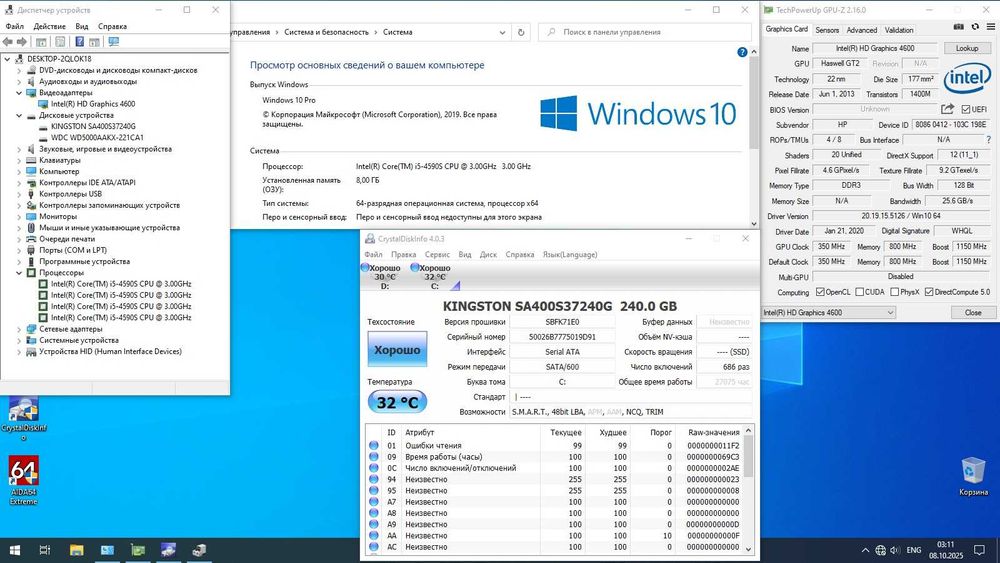Collapse Видеоадаптеры tree node
The height and width of the screenshot is (563, 1000).
point(19,92)
